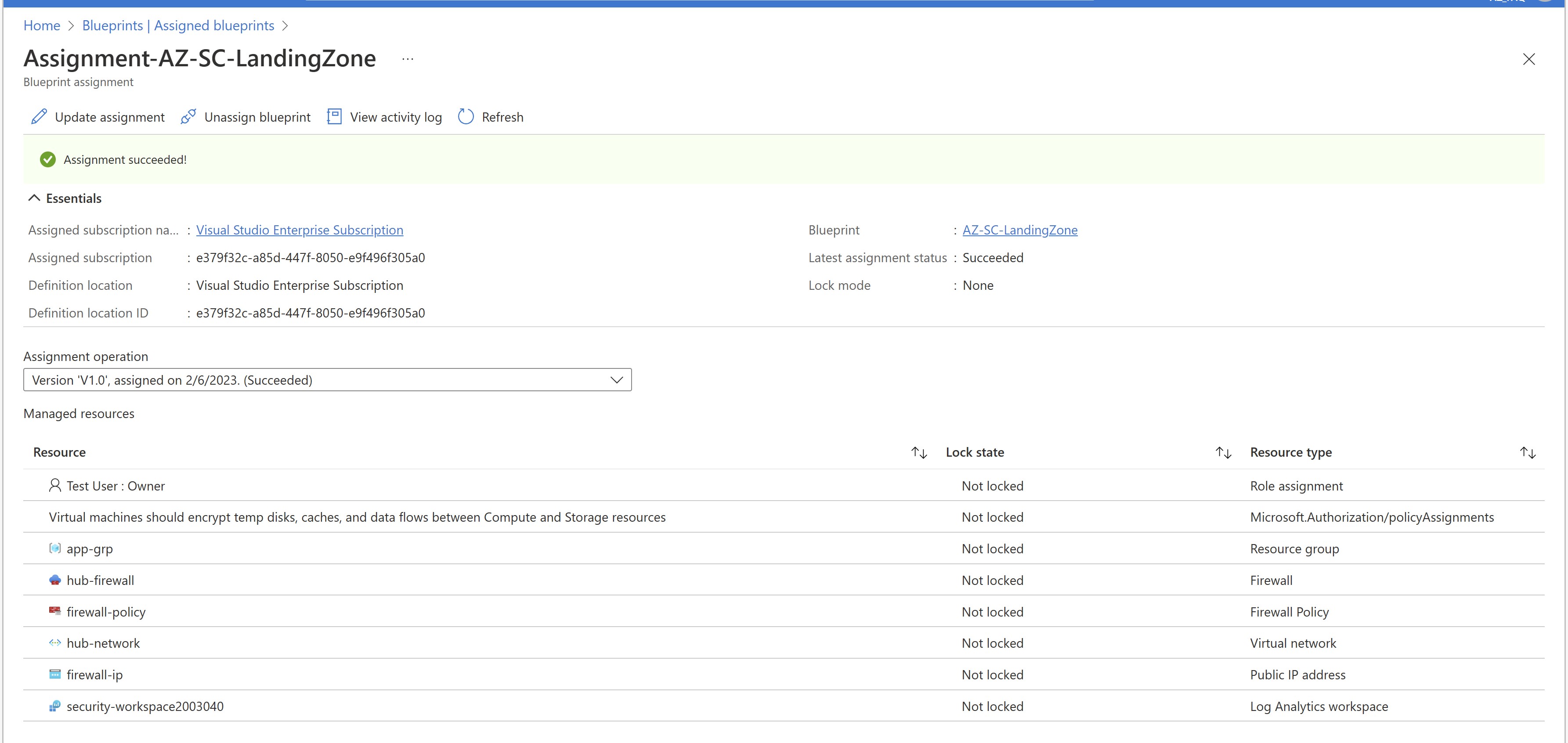Sort by Resource column arrows
Screen dimensions: 1568x743
click(919, 452)
